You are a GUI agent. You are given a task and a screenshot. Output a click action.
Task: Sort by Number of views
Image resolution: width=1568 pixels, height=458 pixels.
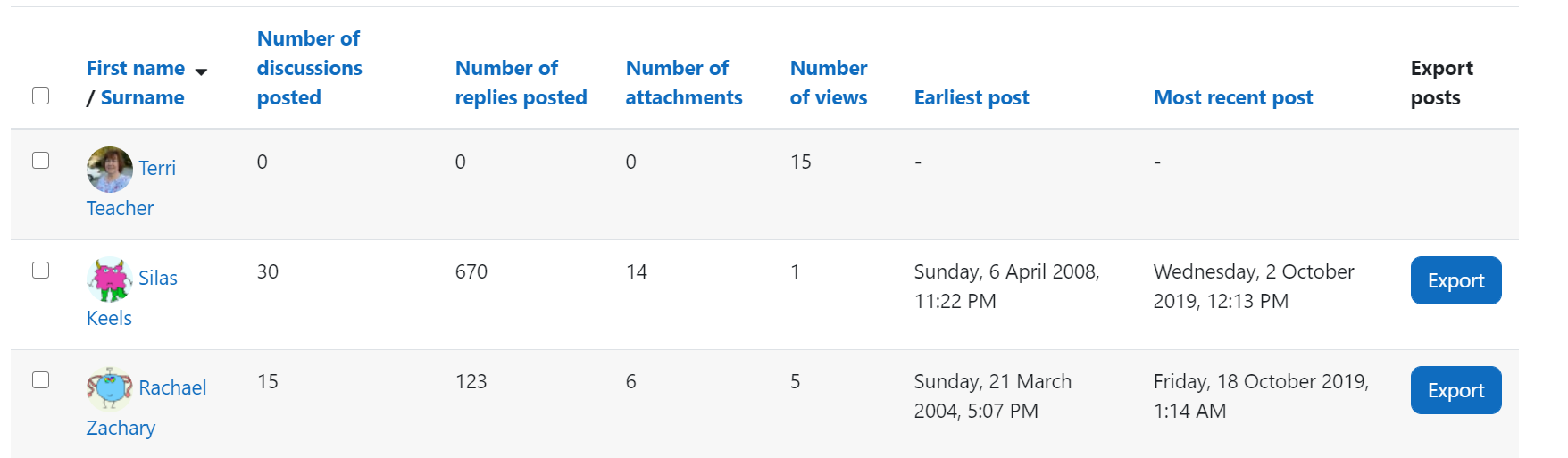point(829,82)
